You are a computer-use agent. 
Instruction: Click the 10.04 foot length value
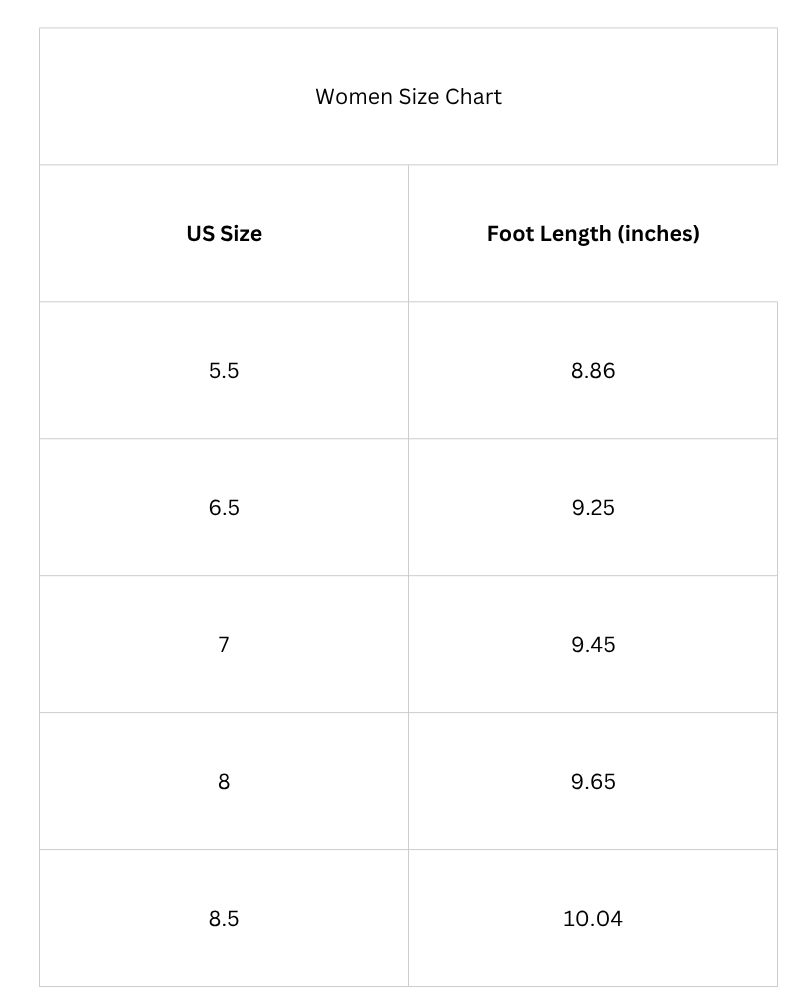coord(593,919)
